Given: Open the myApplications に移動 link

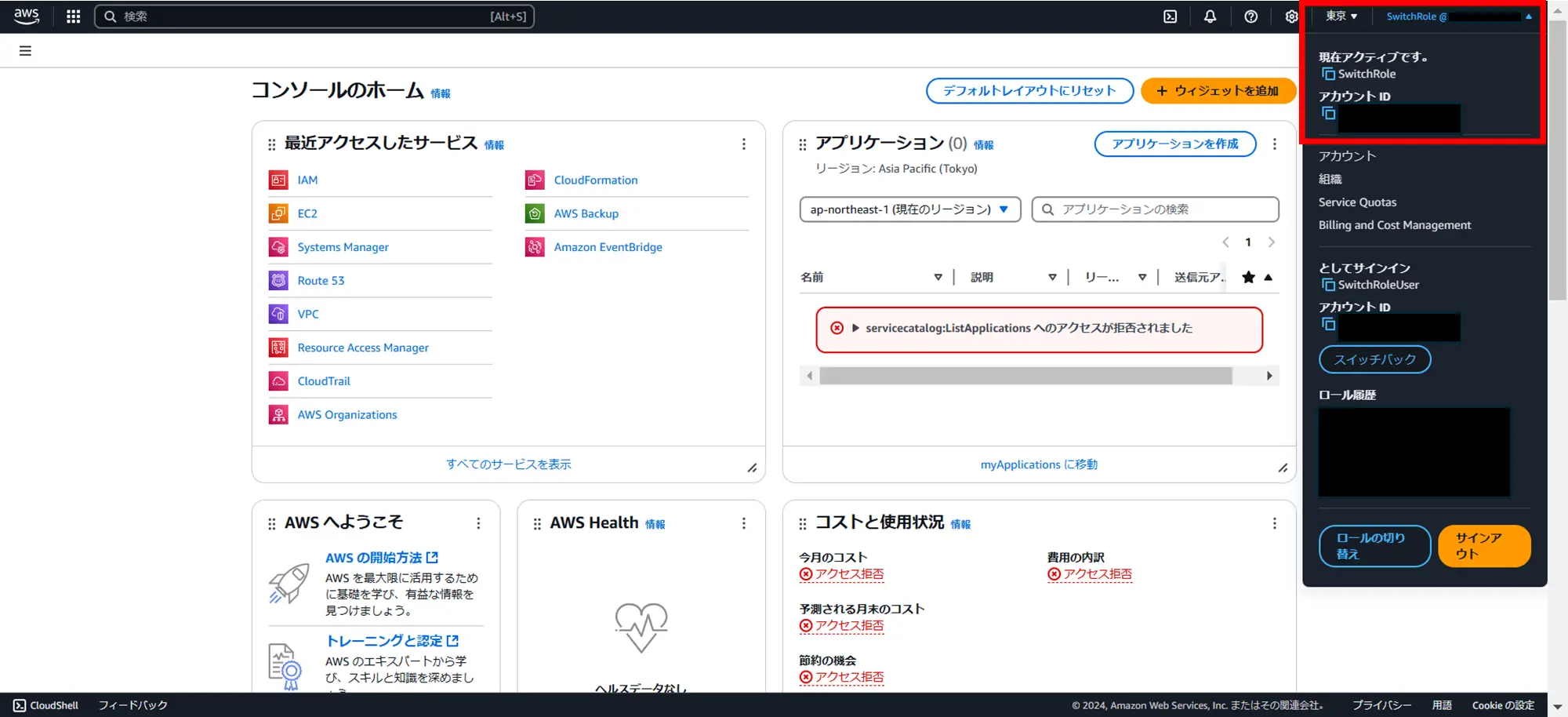Looking at the screenshot, I should 1039,464.
